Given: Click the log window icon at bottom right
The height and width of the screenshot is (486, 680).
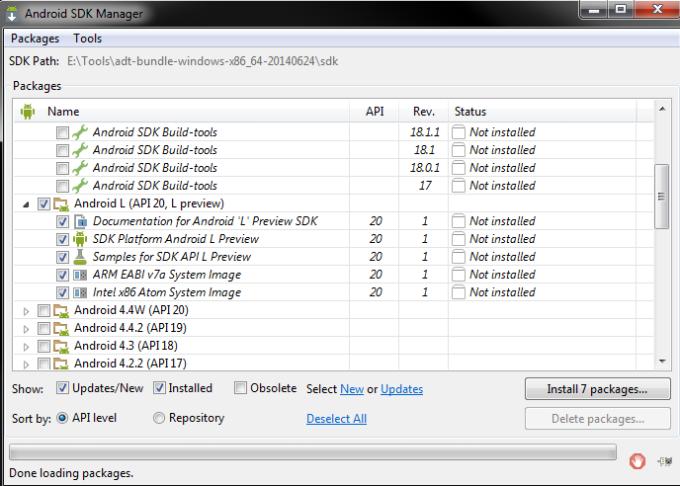Looking at the screenshot, I should click(665, 461).
